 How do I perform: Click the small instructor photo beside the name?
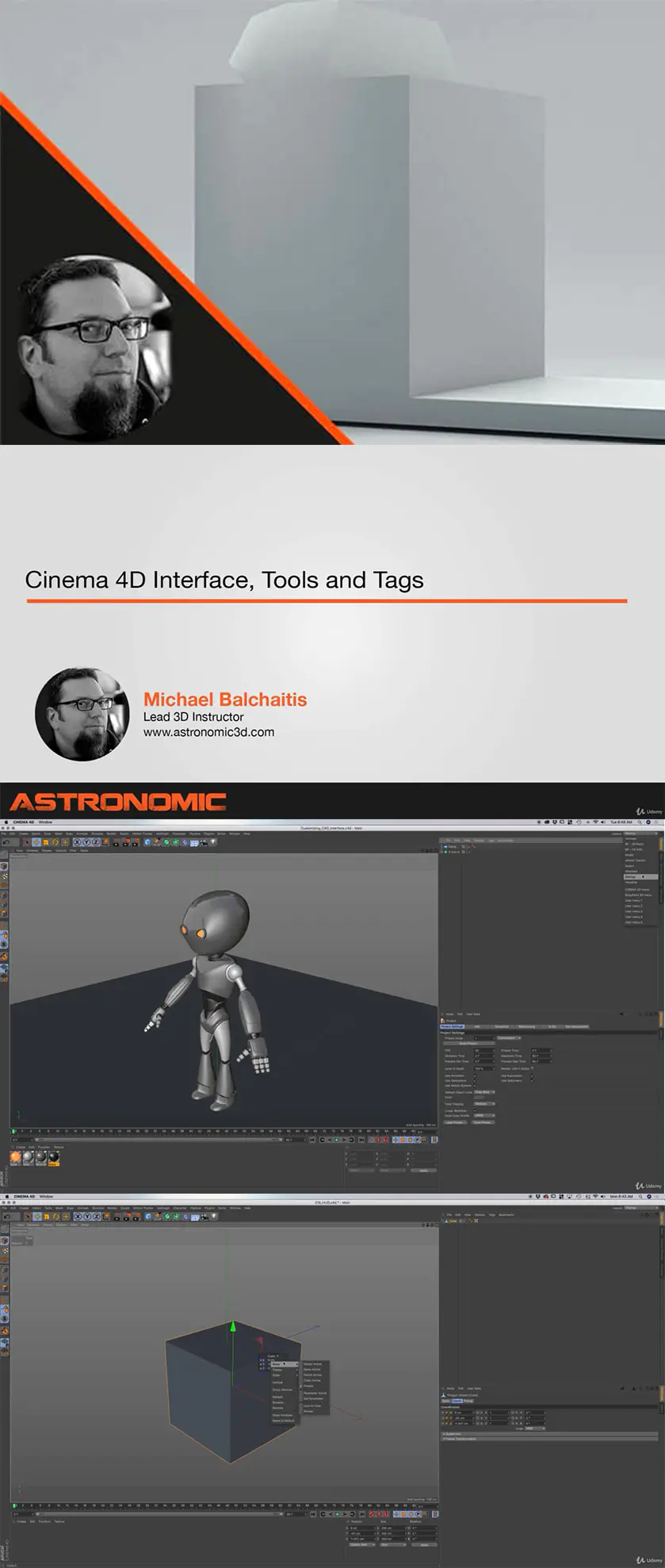[82, 714]
